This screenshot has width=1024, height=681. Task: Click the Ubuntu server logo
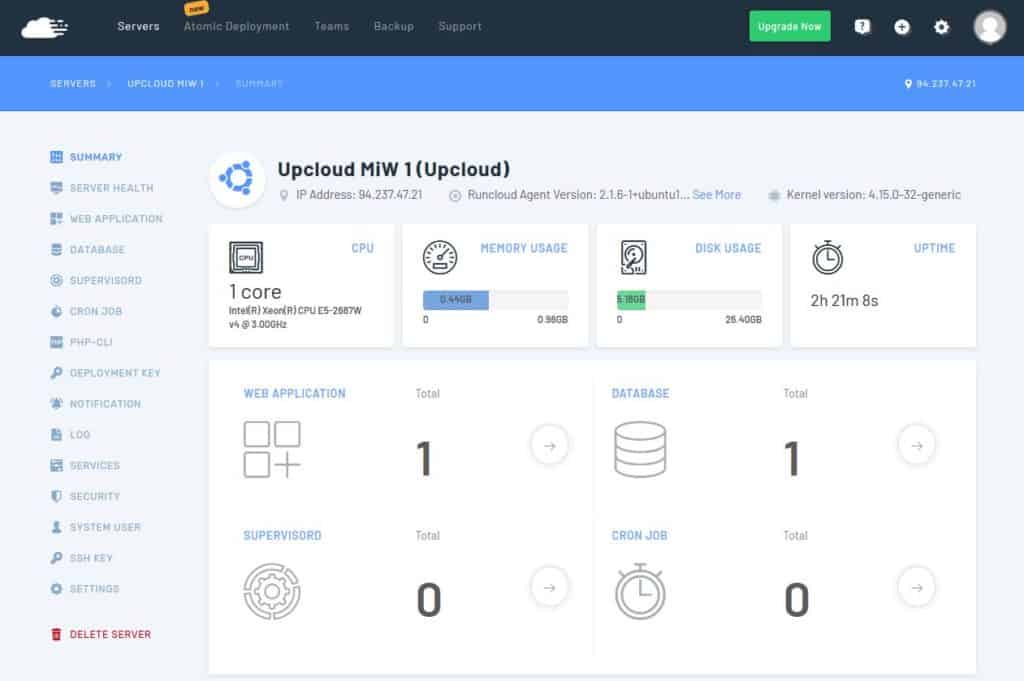(x=237, y=178)
